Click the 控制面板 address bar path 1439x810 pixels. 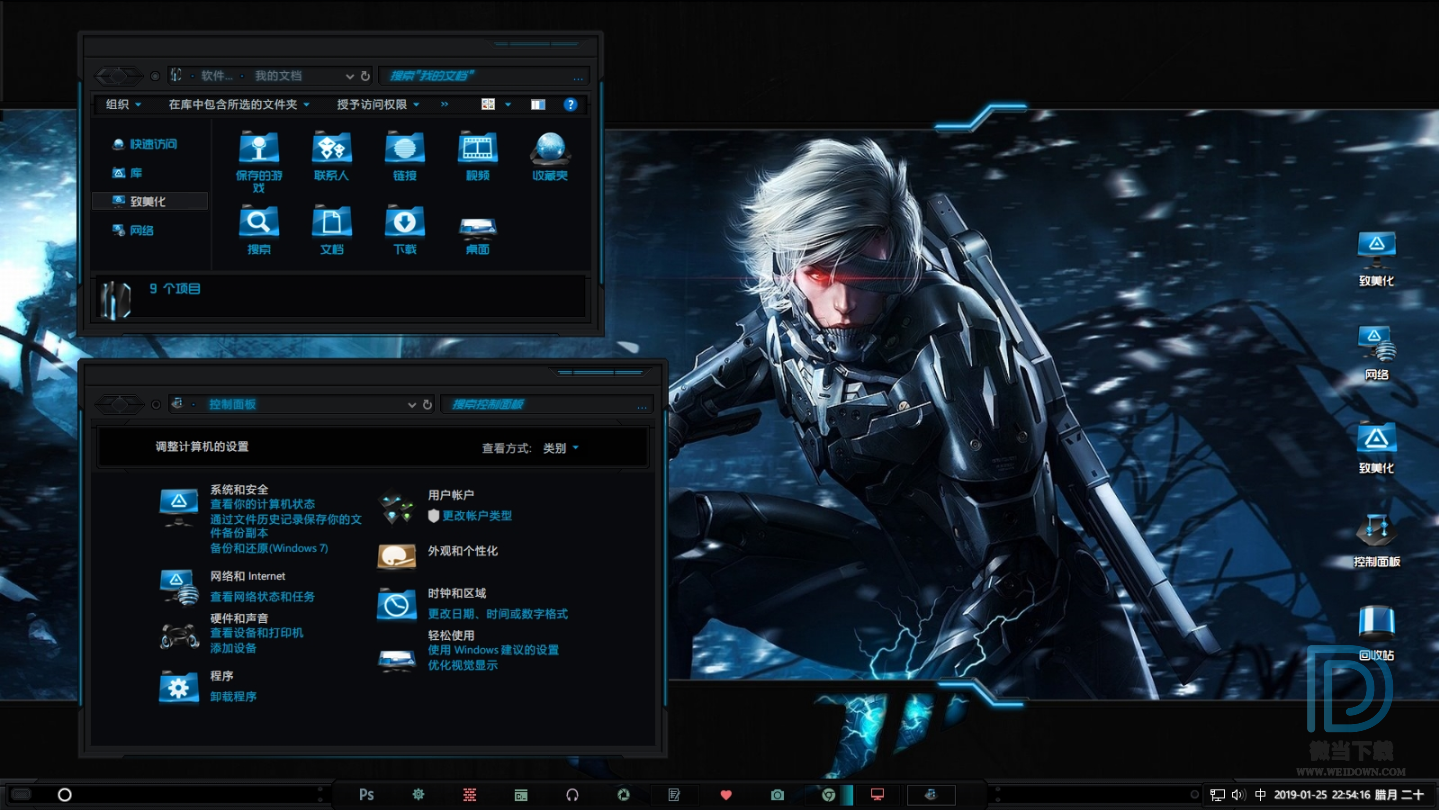tap(233, 404)
